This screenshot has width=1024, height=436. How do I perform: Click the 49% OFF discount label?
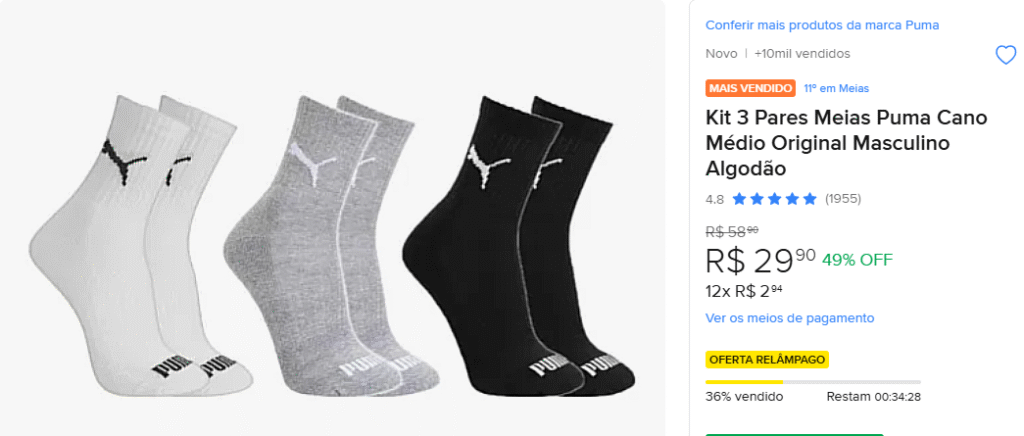point(857,260)
